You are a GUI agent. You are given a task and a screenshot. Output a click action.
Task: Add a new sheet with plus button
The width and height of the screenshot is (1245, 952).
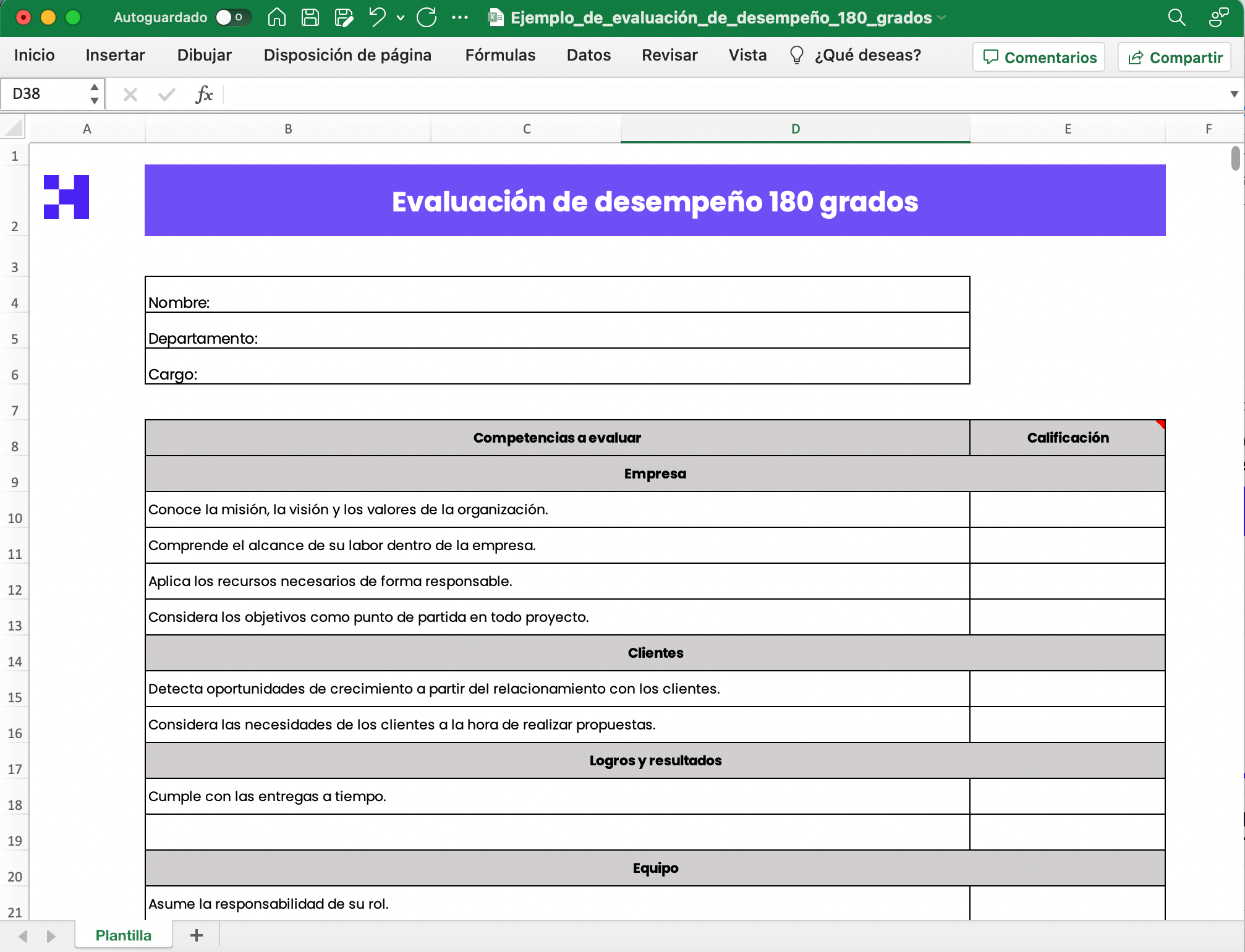tap(197, 935)
